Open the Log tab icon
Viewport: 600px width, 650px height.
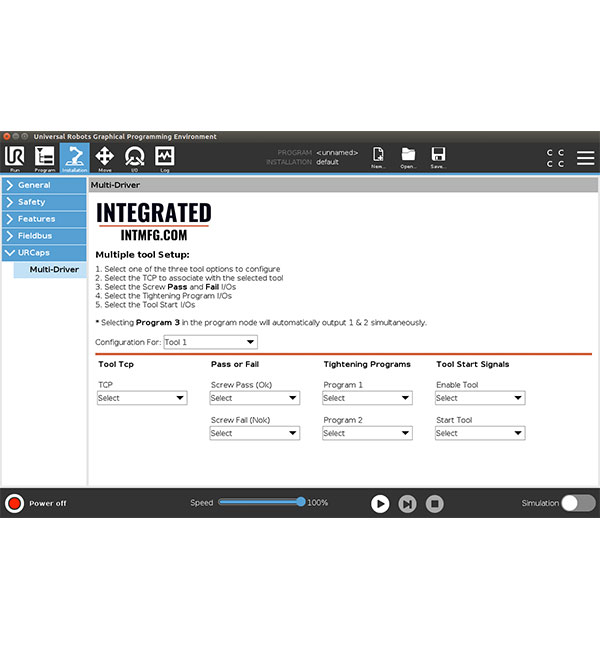pos(165,158)
